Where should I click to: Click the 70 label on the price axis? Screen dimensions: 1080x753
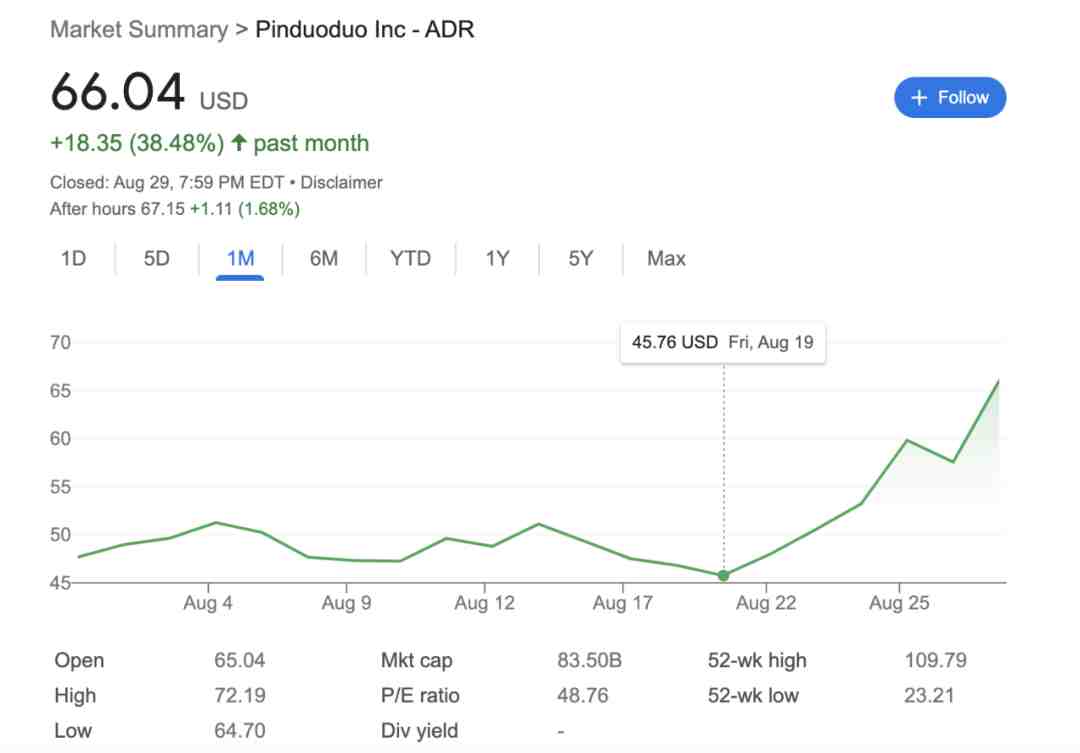pyautogui.click(x=60, y=342)
